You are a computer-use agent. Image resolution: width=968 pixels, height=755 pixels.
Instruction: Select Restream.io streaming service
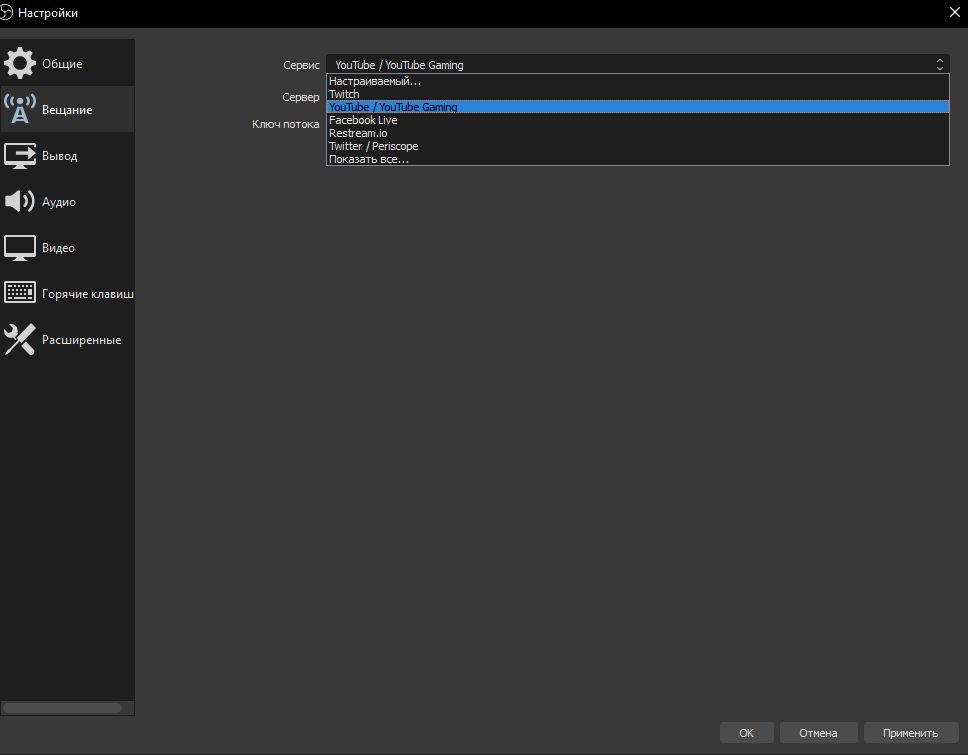tap(358, 133)
